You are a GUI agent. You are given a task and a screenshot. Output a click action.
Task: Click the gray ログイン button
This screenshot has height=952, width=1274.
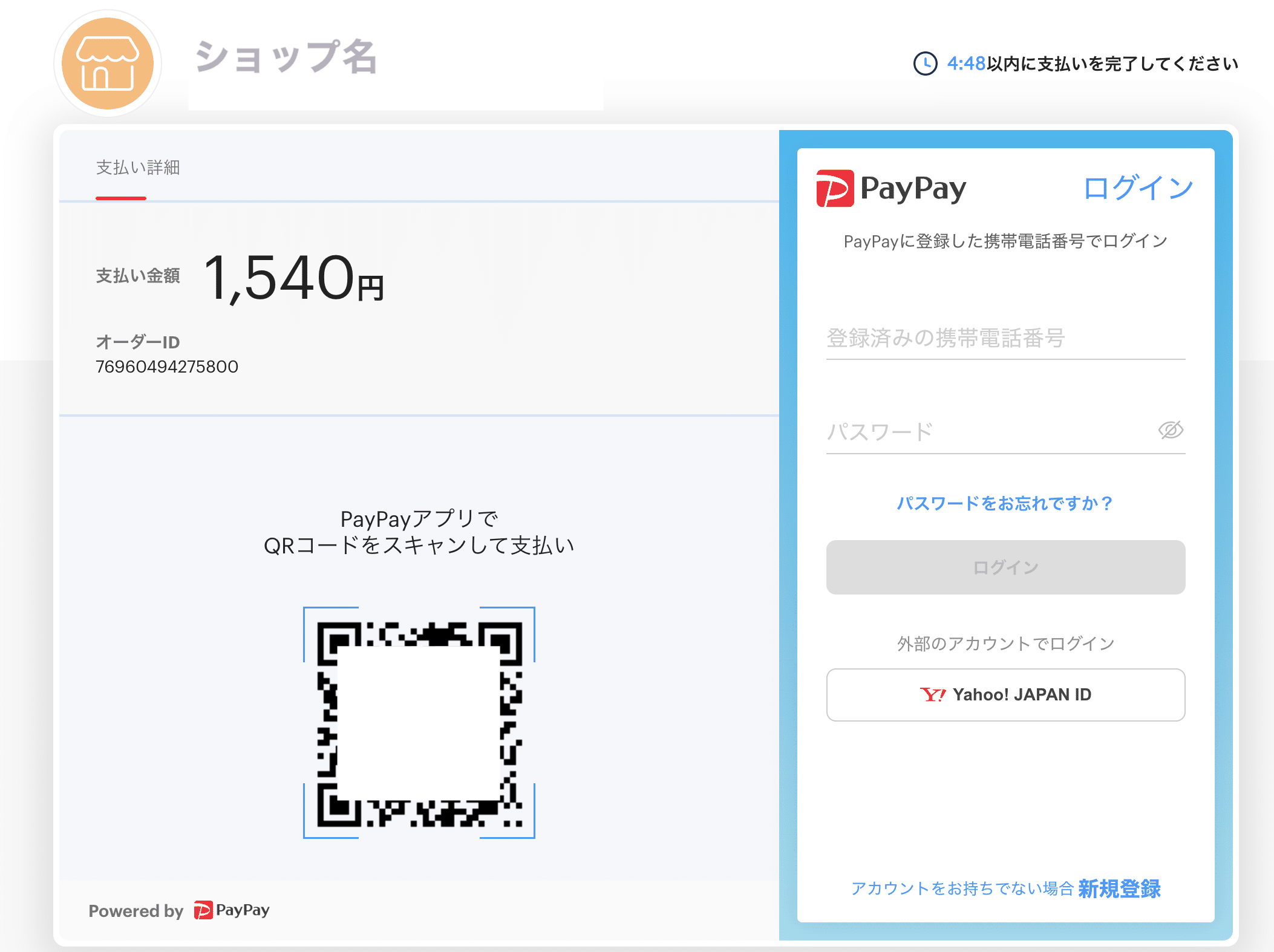tap(1005, 567)
